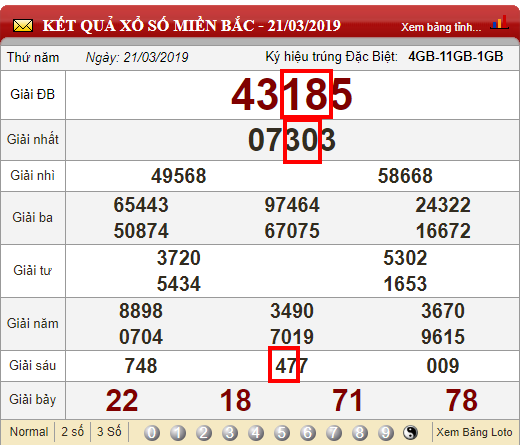Select digit 1 ball filter
Image resolution: width=520 pixels, height=445 pixels.
tap(178, 433)
